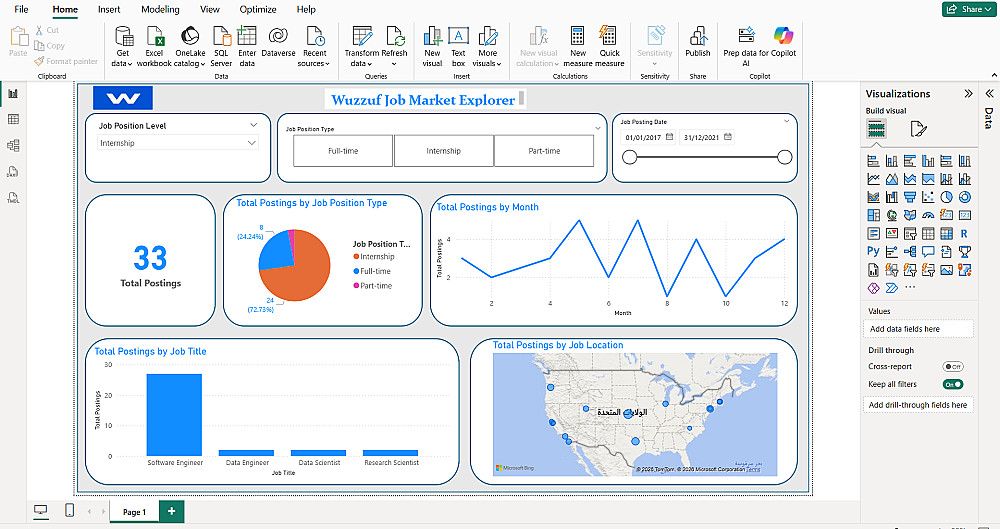Switch to Table view in left sidebar

pyautogui.click(x=13, y=119)
